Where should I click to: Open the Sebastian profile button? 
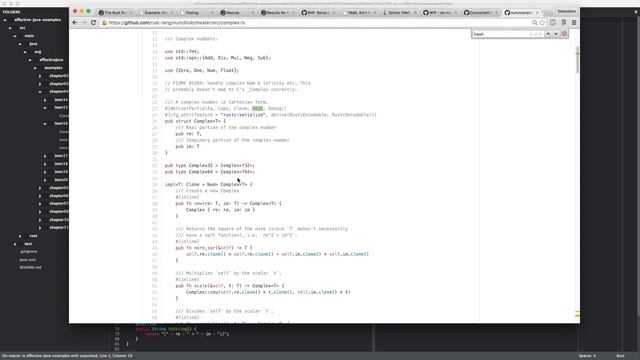pyautogui.click(x=566, y=11)
